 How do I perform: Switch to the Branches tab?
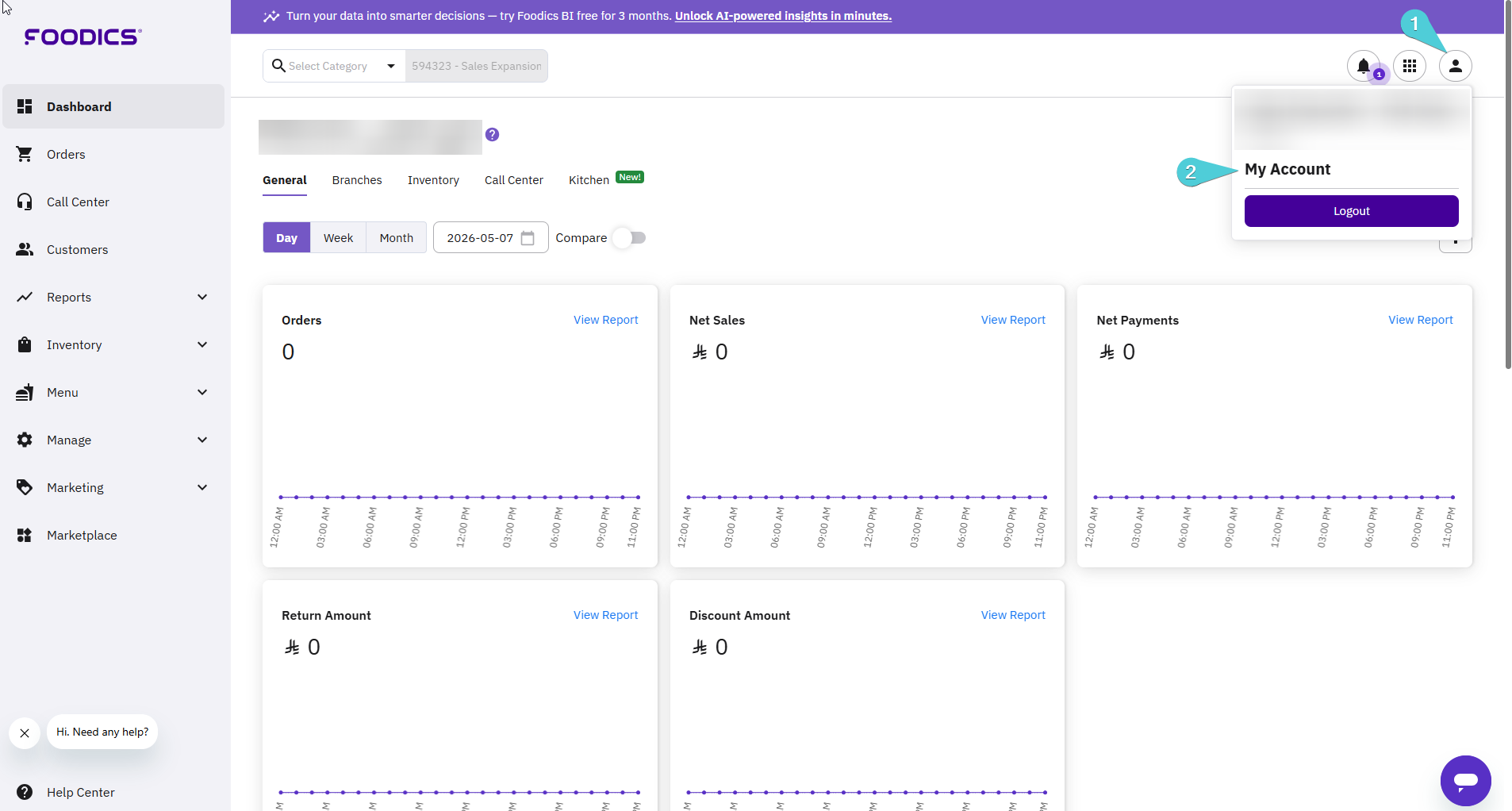click(x=357, y=180)
